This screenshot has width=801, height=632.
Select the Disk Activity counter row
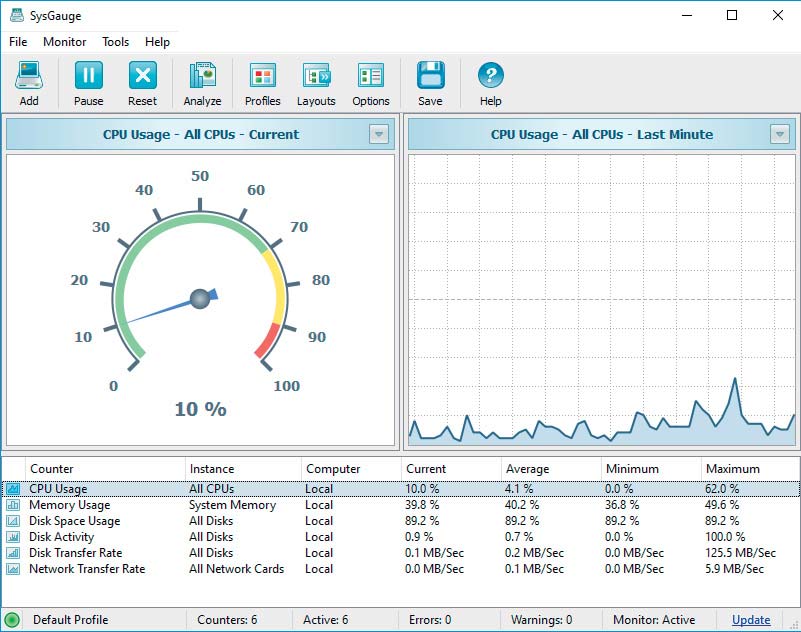400,536
